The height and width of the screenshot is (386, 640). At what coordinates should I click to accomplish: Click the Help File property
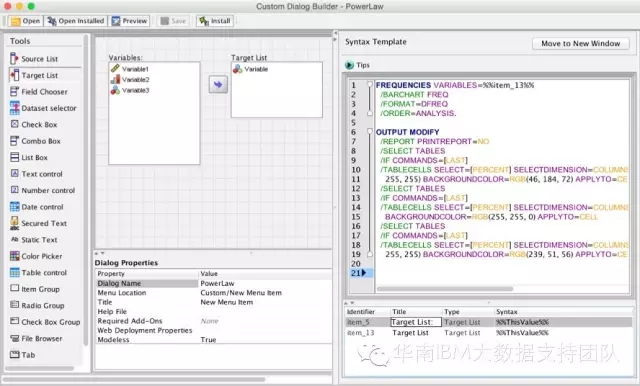click(112, 311)
